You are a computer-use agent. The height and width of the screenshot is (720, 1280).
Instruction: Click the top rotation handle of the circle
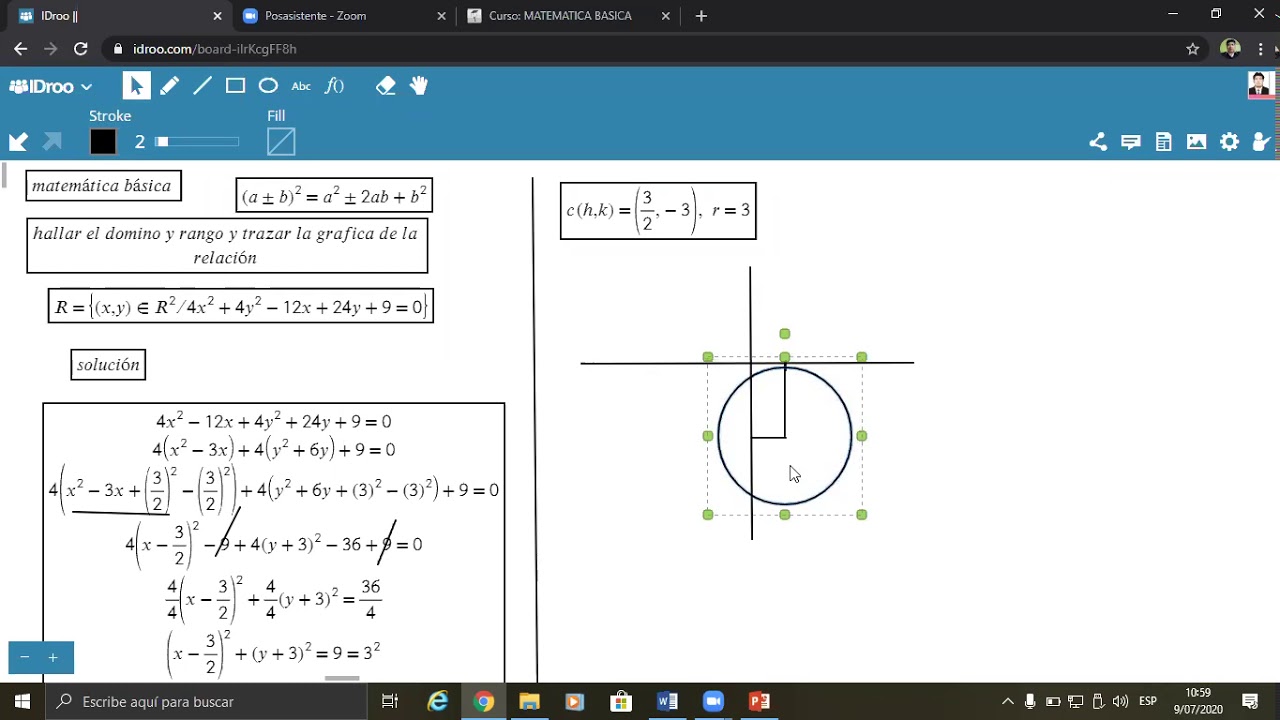(785, 334)
